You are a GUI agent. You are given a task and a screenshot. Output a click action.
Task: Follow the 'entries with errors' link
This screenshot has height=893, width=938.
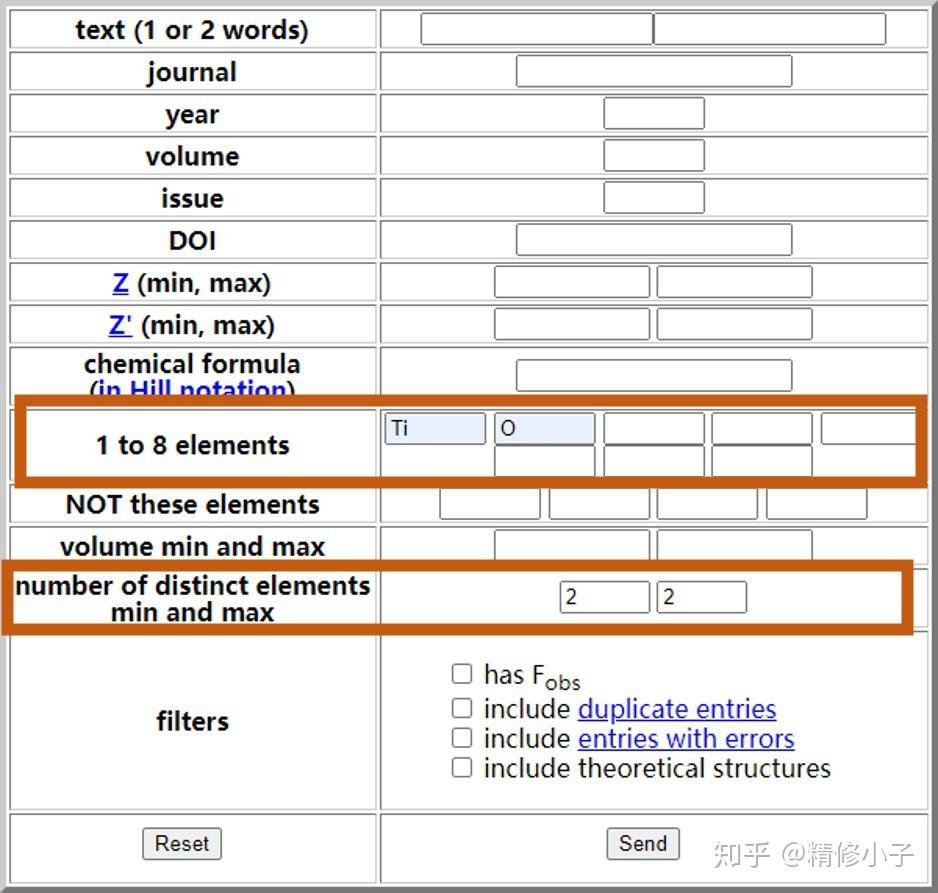pos(685,739)
